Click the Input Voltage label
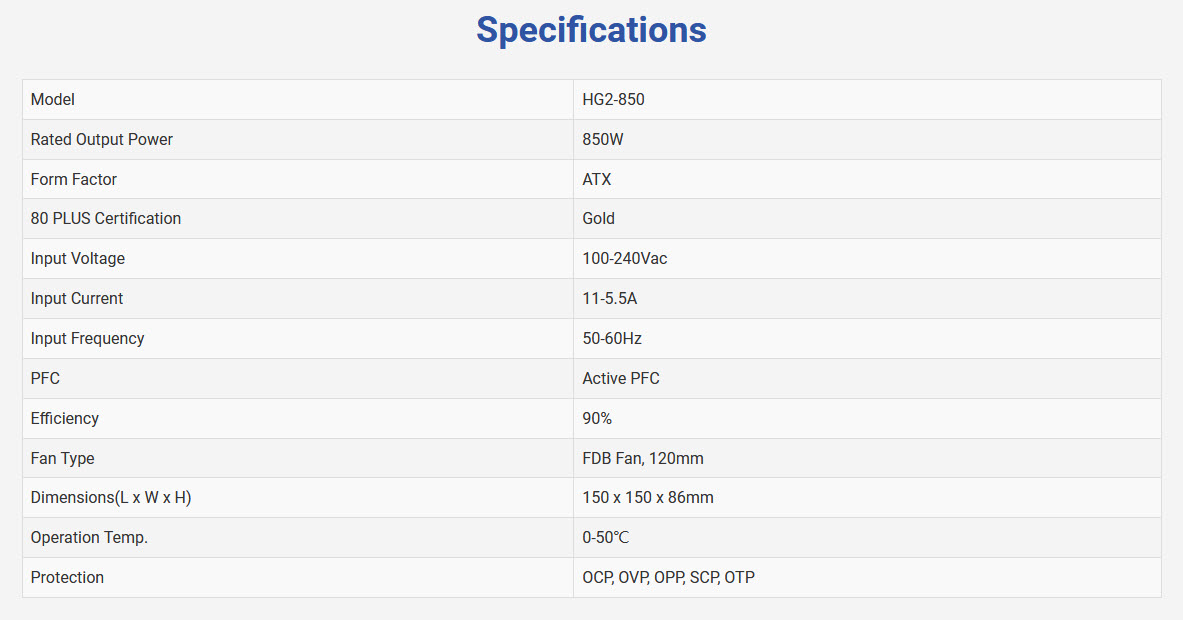The width and height of the screenshot is (1183, 620). (78, 259)
